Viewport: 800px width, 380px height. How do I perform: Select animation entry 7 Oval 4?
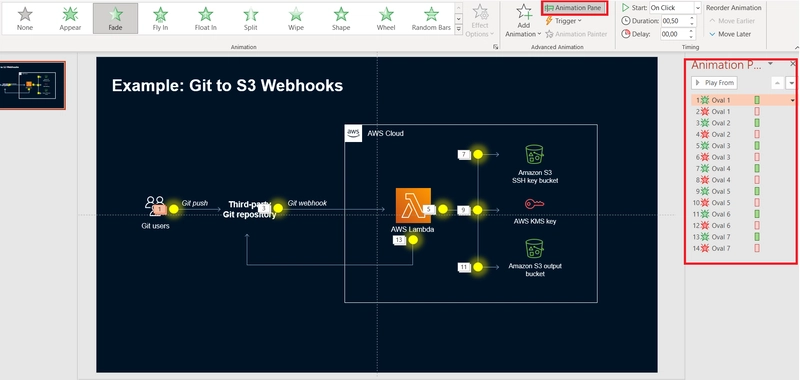click(743, 168)
